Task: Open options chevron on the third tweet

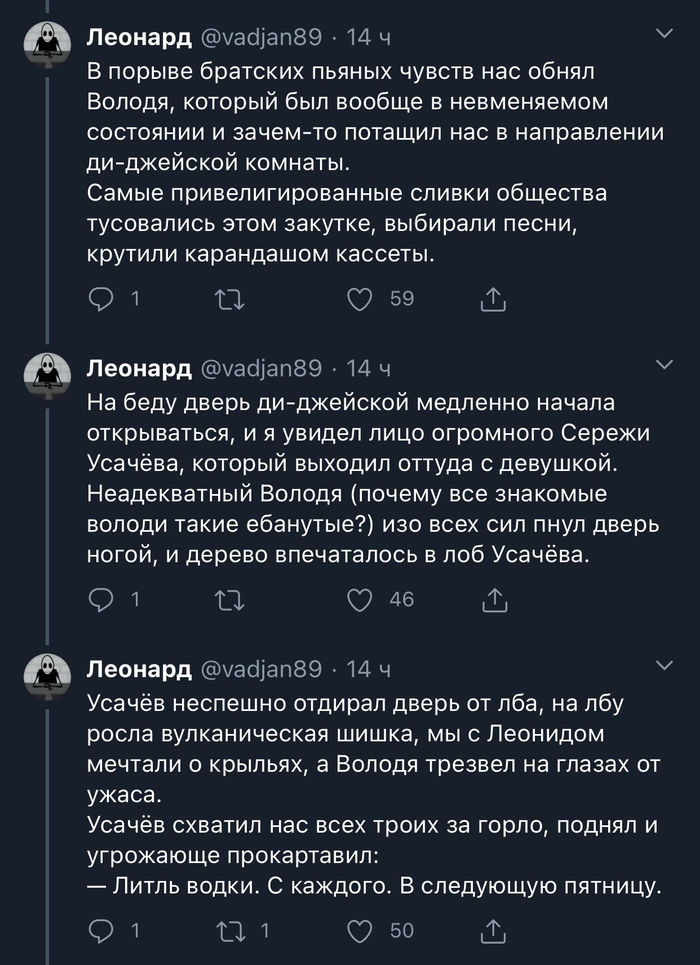Action: coord(664,665)
